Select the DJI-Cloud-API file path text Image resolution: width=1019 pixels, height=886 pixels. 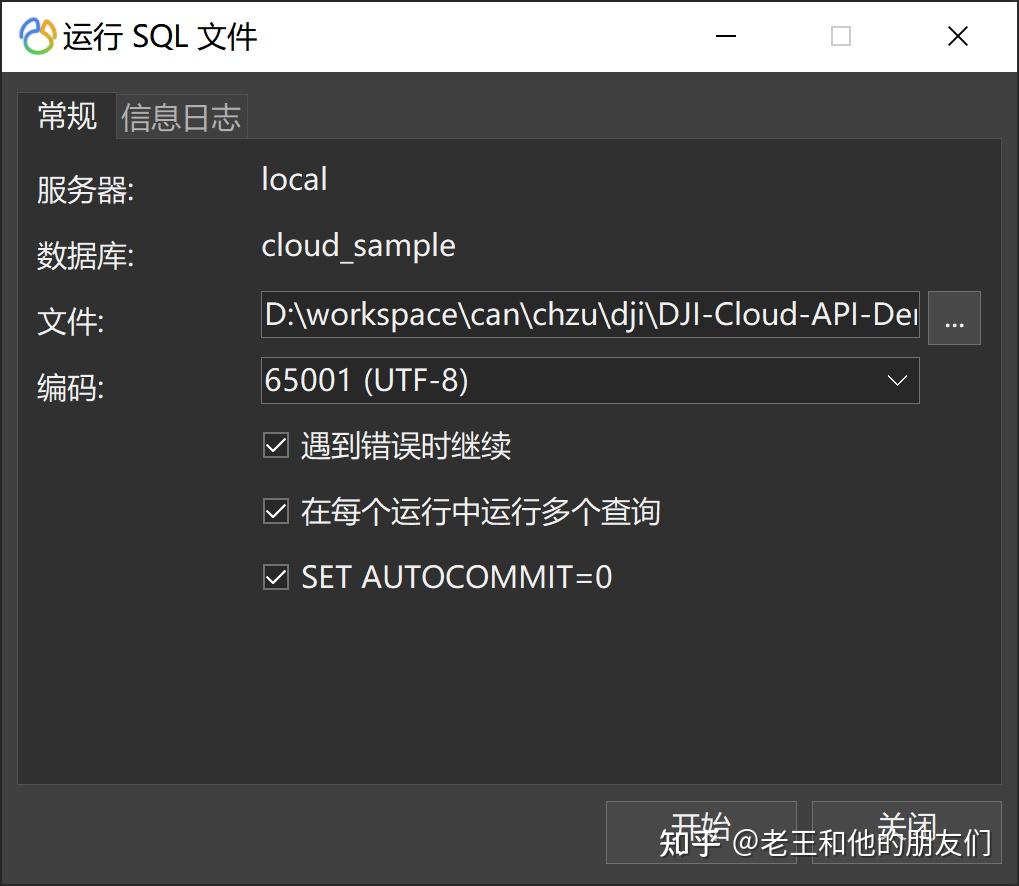590,315
